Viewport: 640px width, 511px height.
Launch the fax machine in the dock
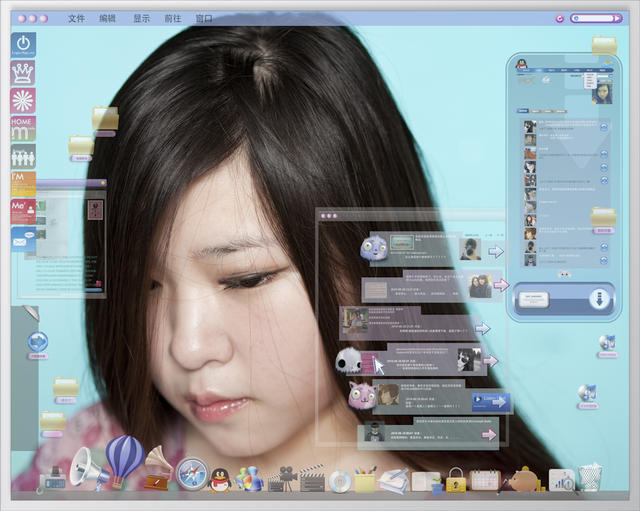(x=54, y=478)
